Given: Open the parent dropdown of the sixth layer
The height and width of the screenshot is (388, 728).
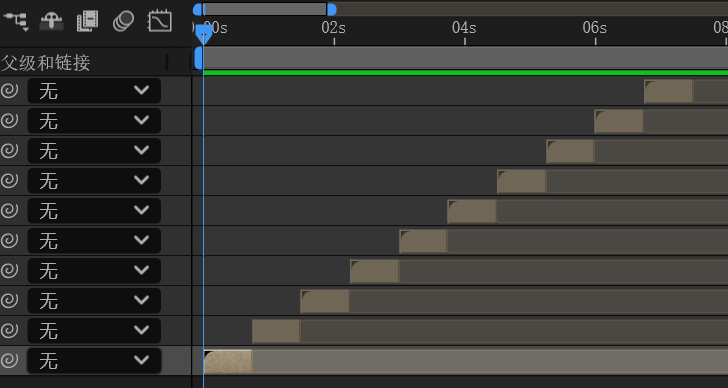Looking at the screenshot, I should [x=94, y=240].
